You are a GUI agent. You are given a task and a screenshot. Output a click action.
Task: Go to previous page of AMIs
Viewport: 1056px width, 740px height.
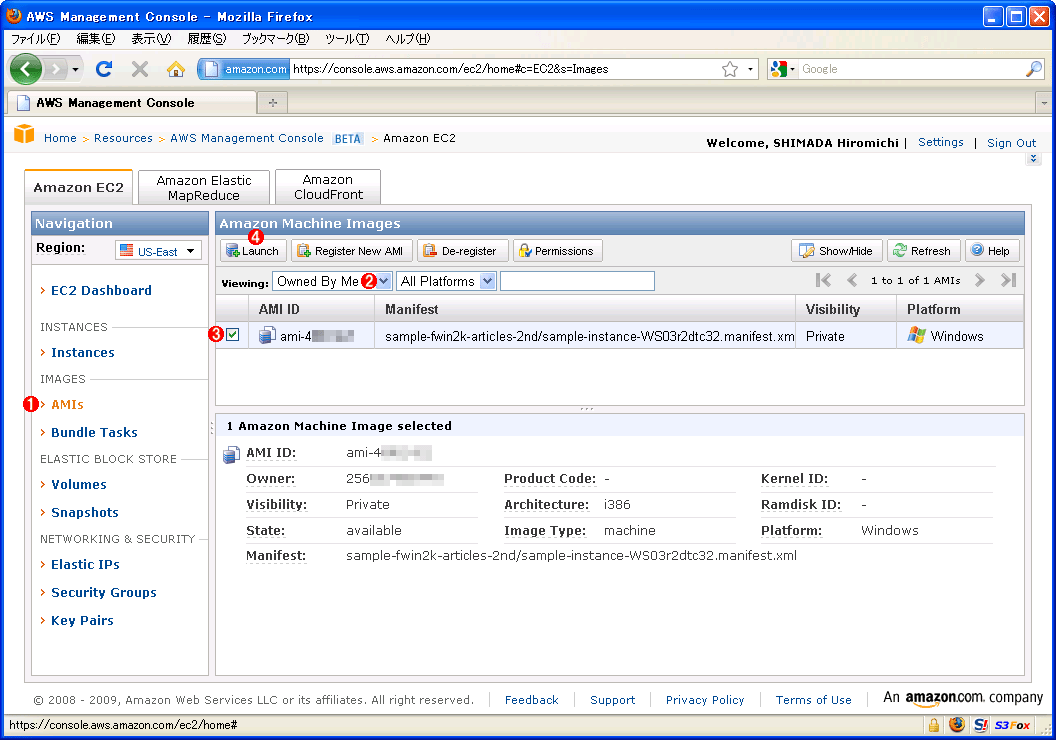tap(852, 280)
